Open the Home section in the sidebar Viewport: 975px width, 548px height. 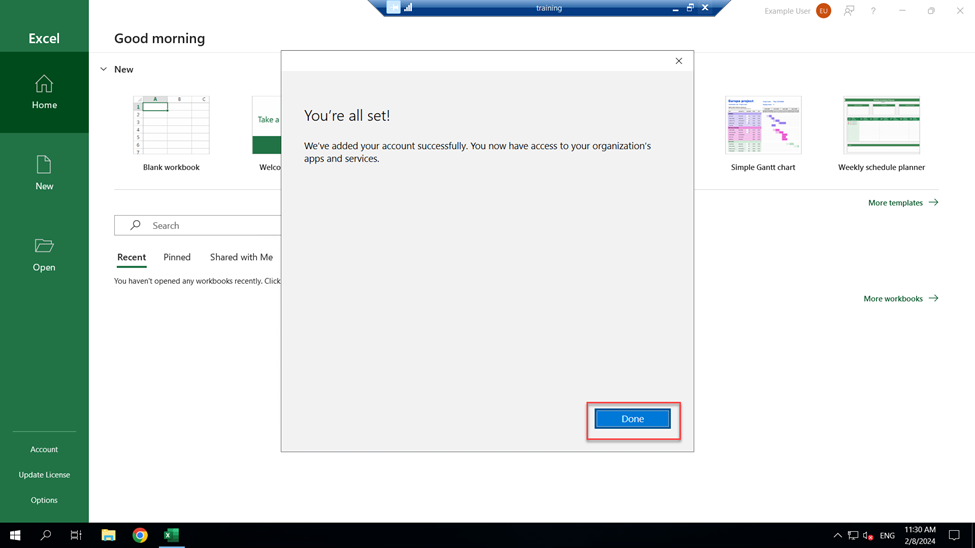pyautogui.click(x=44, y=92)
